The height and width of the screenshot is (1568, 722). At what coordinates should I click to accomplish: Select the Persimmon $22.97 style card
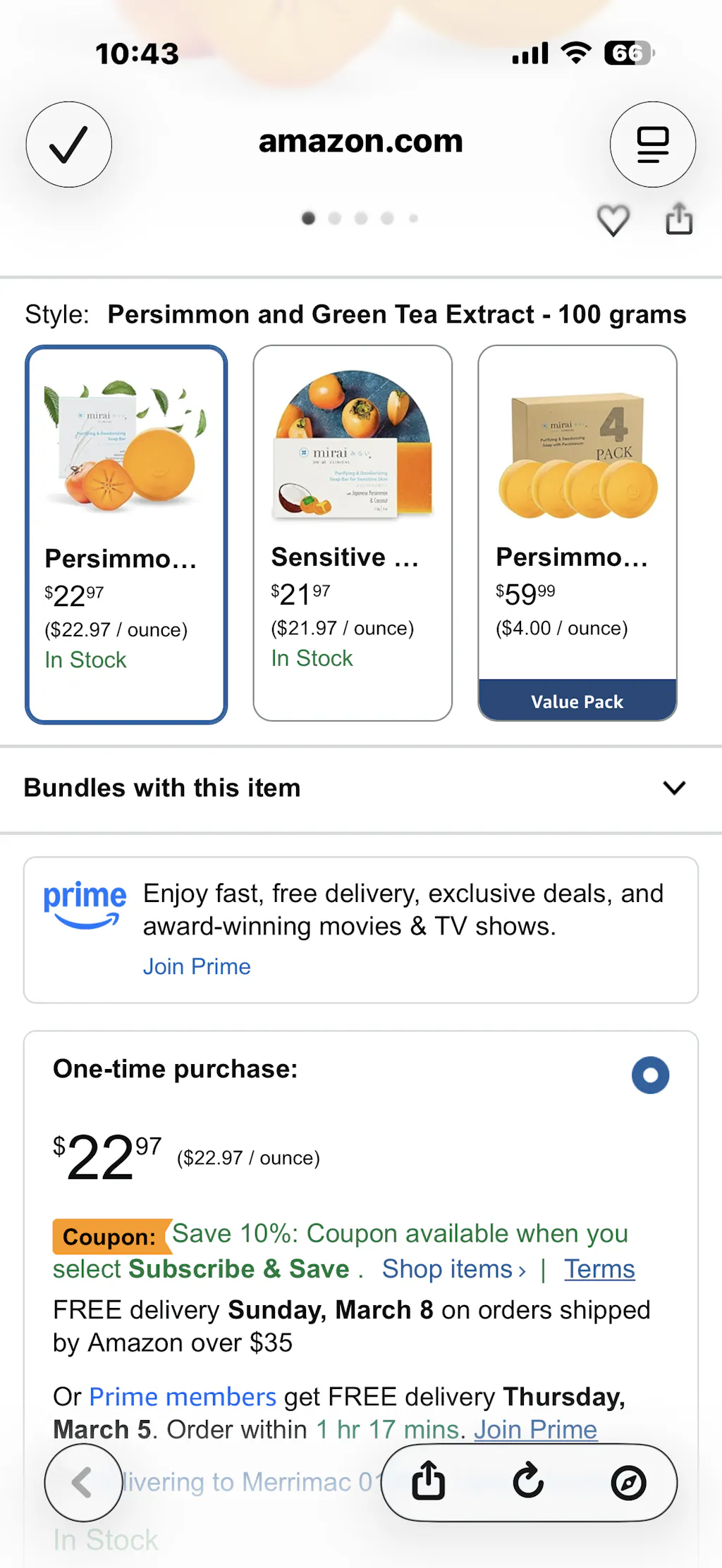tap(126, 534)
